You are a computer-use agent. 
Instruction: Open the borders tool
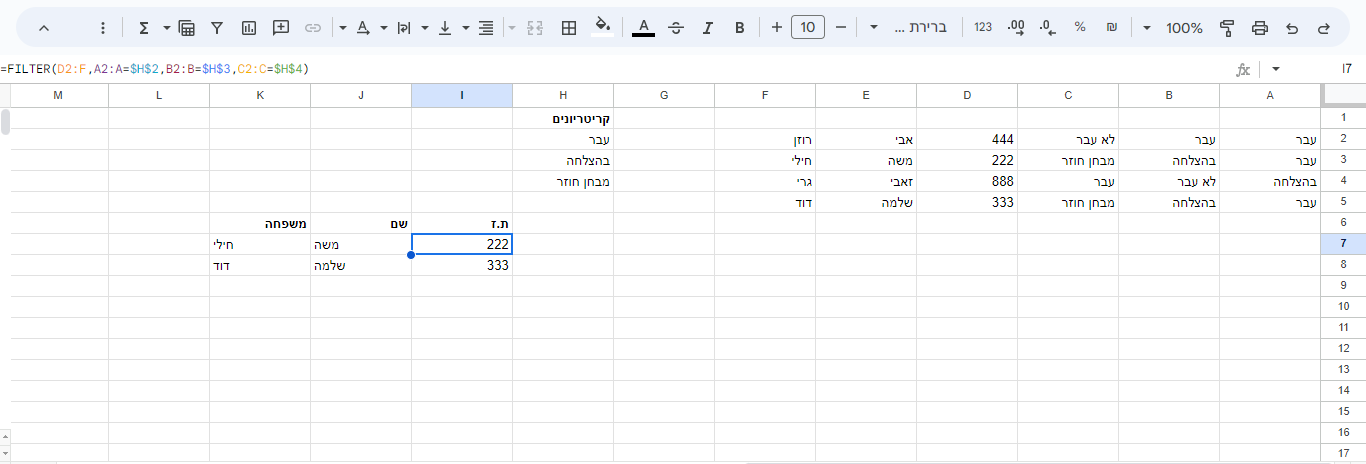point(569,28)
